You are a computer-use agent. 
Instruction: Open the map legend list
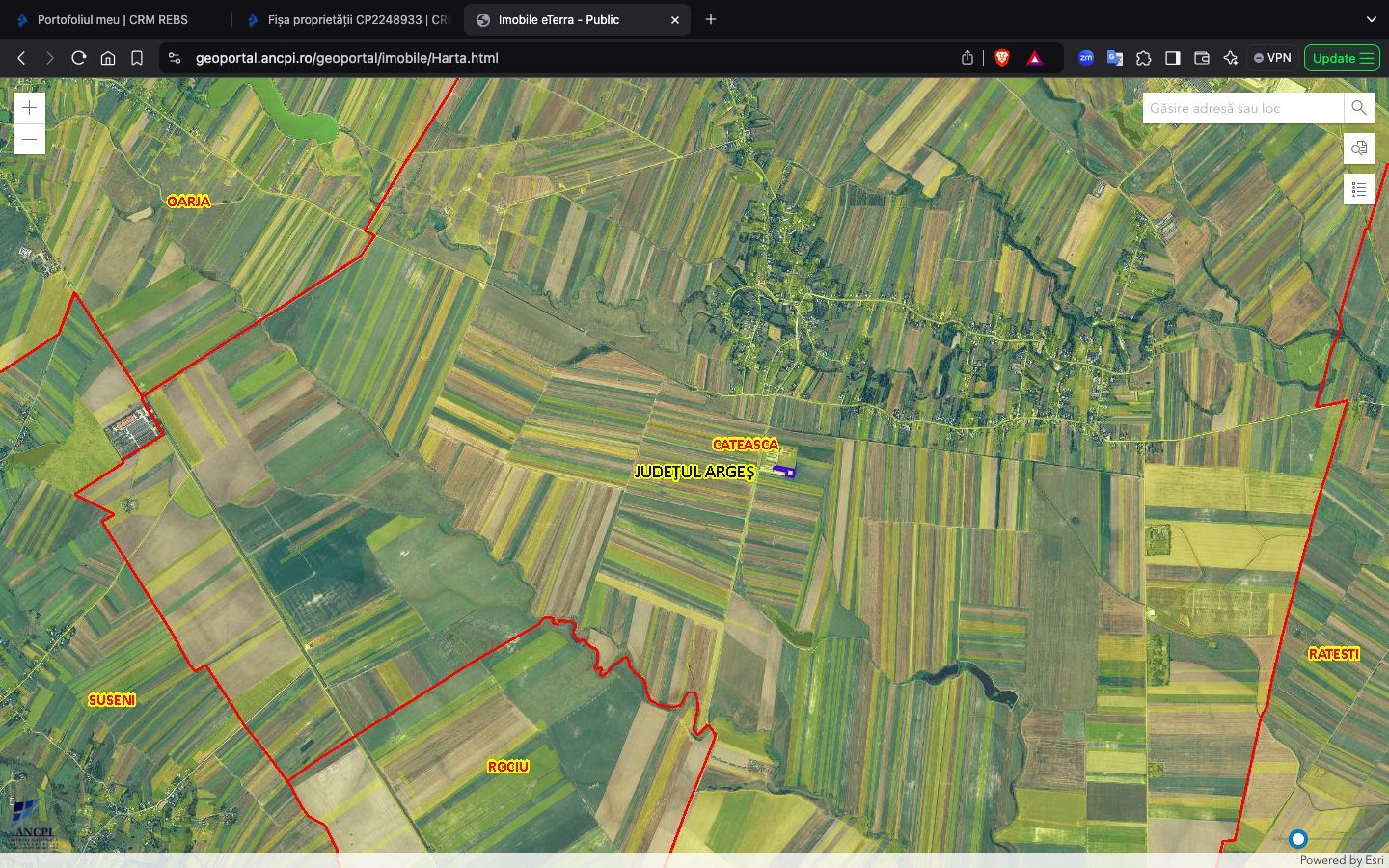1358,189
